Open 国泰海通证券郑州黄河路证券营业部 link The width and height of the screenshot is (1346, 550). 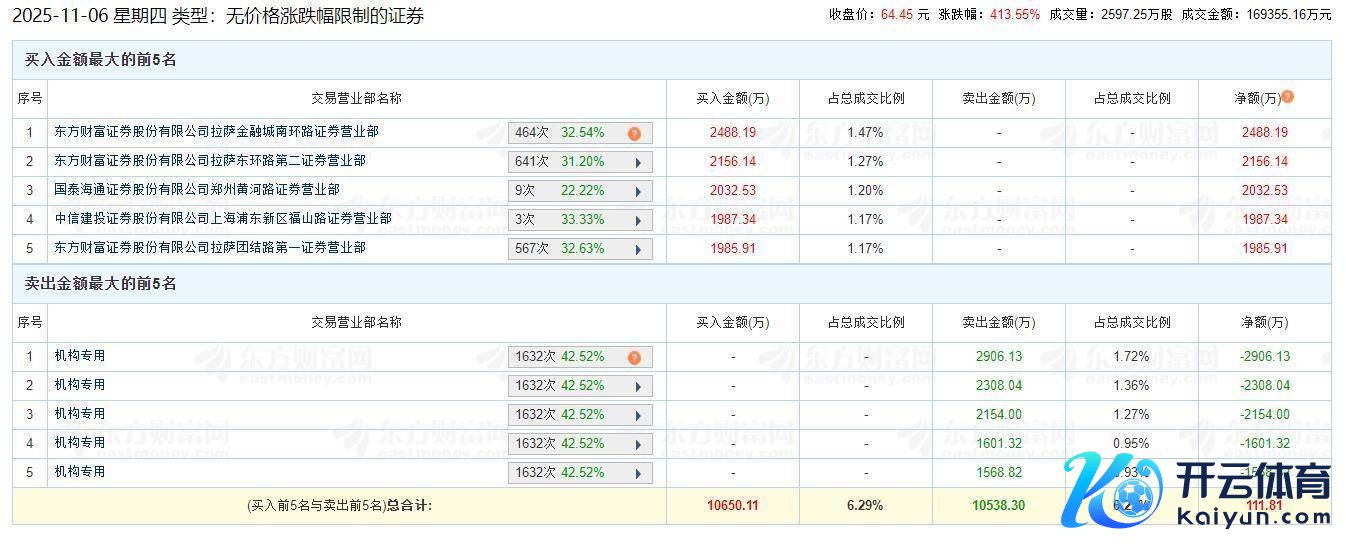coord(197,190)
